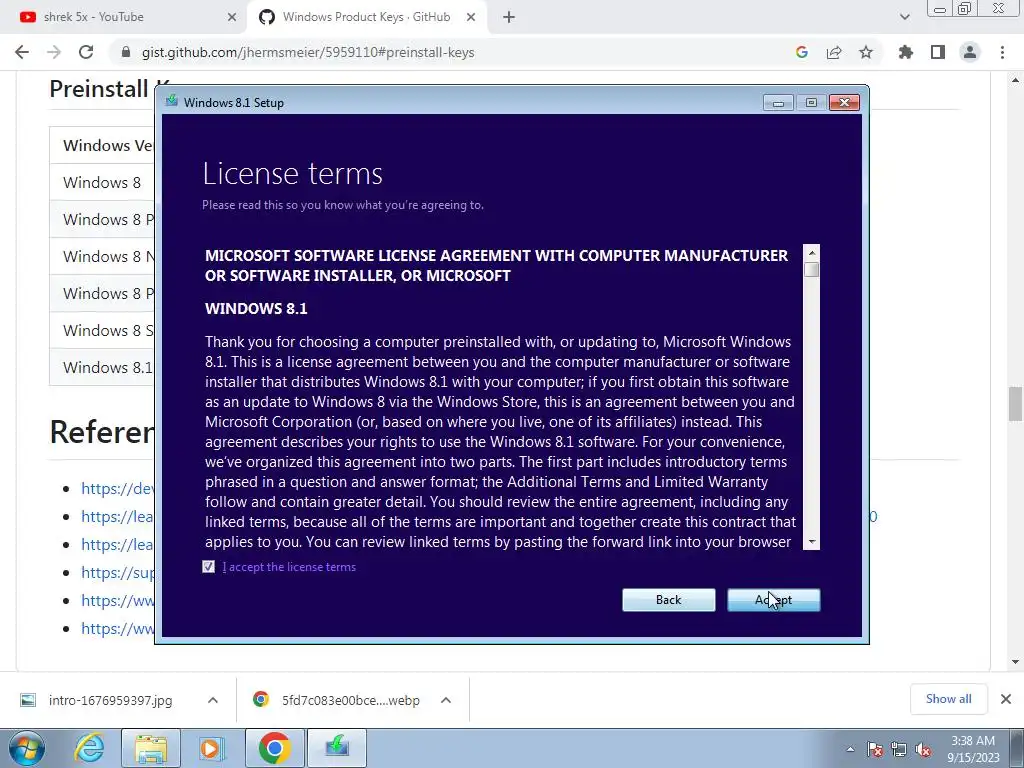
Task: Select Windows Product Keys GitHub tab
Action: [367, 17]
